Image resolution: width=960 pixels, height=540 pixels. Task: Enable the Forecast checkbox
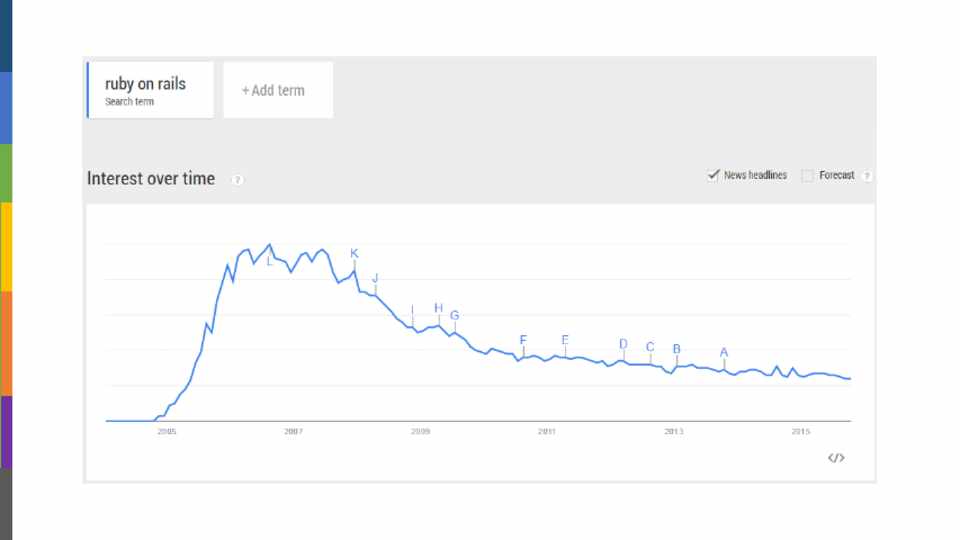807,176
